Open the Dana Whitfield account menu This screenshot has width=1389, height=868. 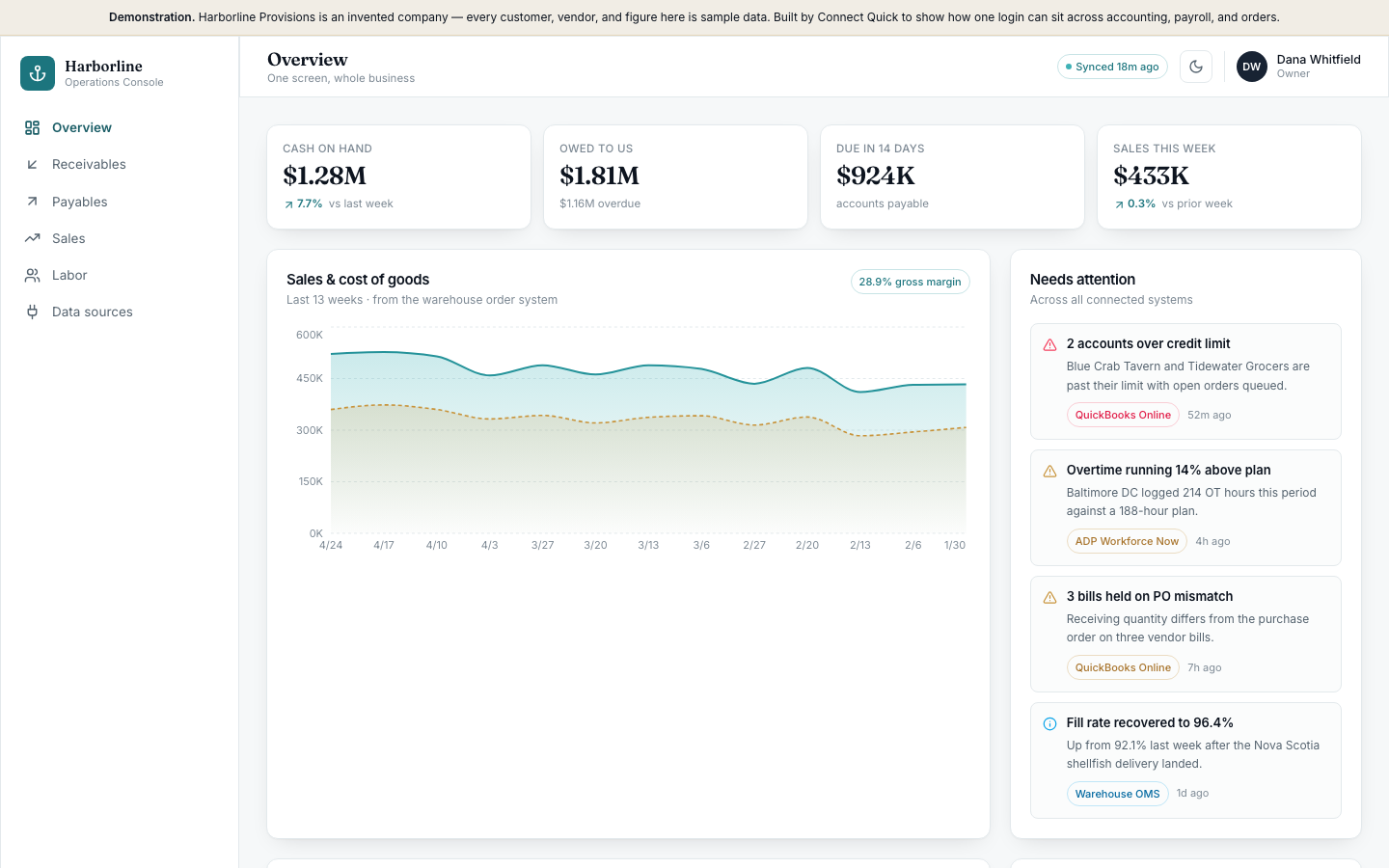[x=1298, y=67]
